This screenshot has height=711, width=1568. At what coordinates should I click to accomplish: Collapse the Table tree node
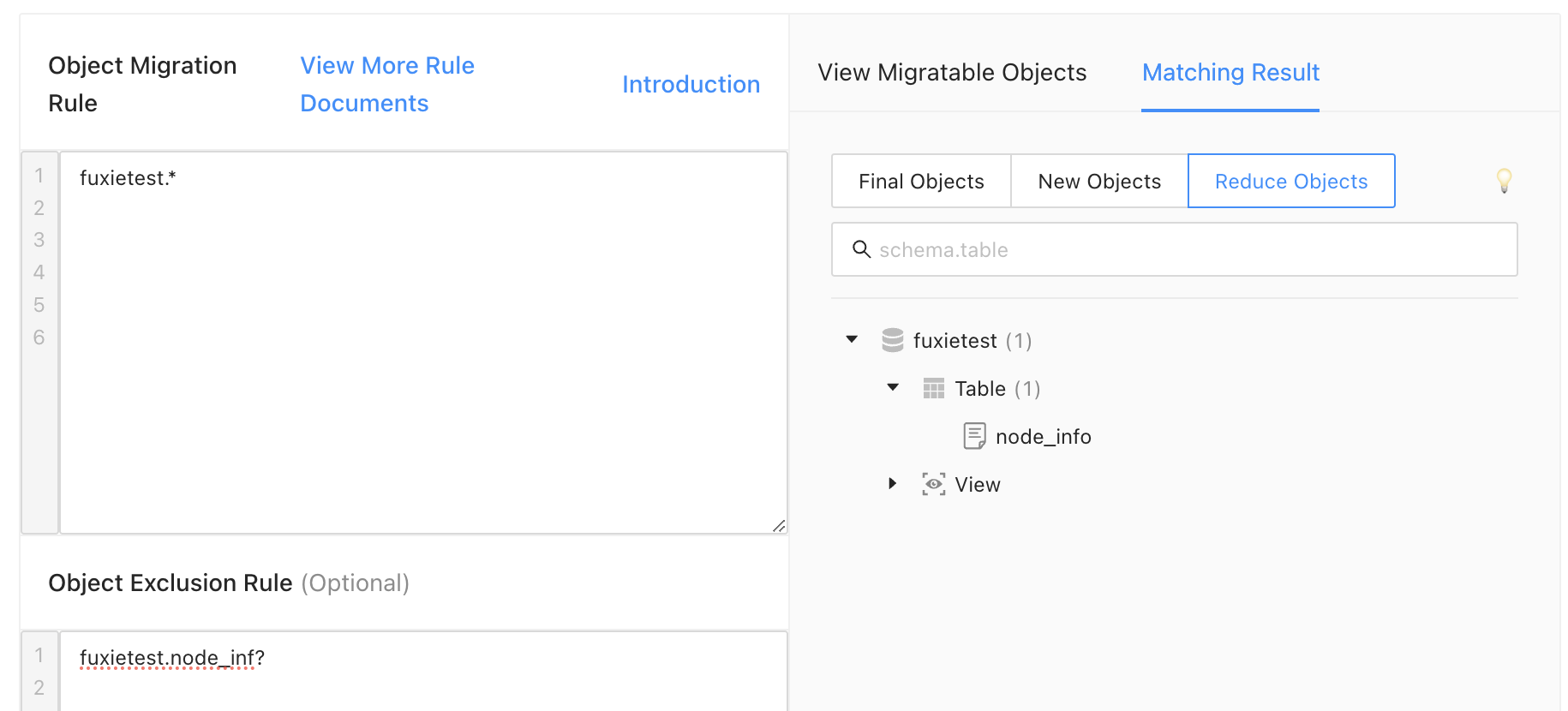click(x=893, y=387)
